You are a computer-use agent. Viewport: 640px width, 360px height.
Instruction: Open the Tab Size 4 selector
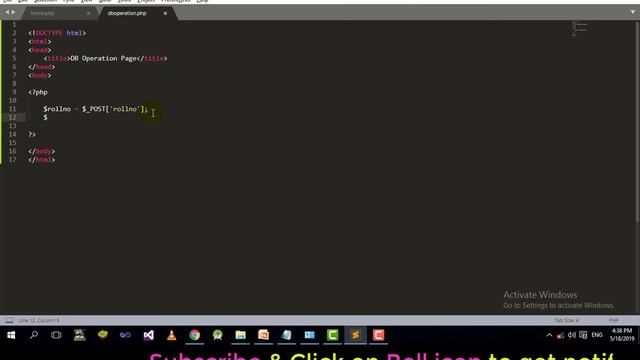pyautogui.click(x=567, y=320)
